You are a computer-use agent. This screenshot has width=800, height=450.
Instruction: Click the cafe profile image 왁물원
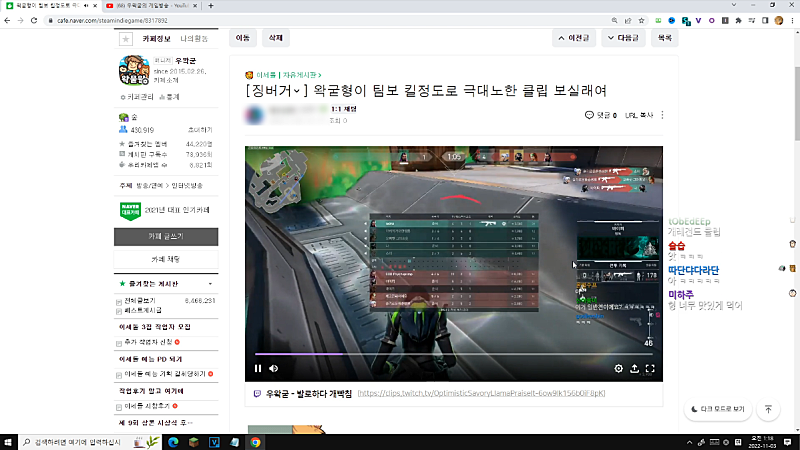click(x=134, y=70)
